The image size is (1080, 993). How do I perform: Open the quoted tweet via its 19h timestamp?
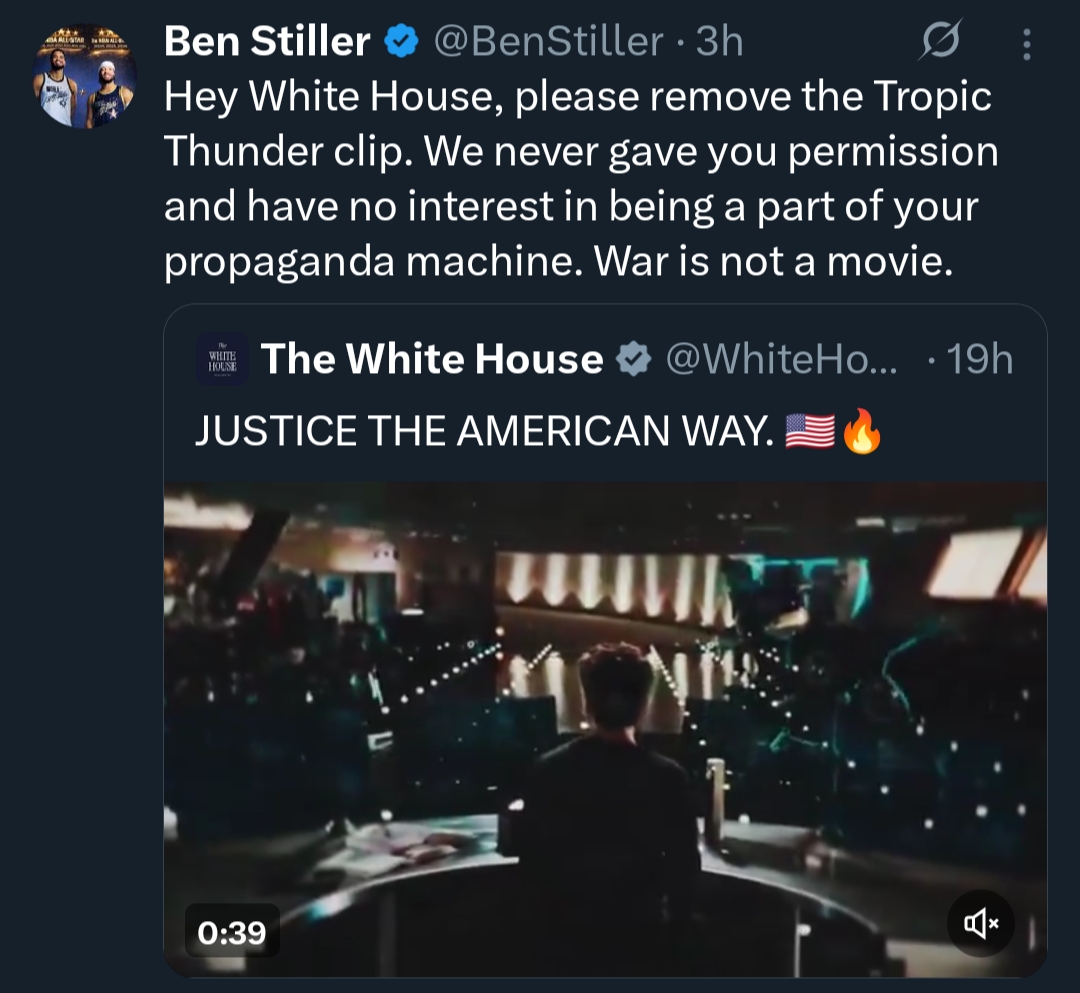[980, 360]
